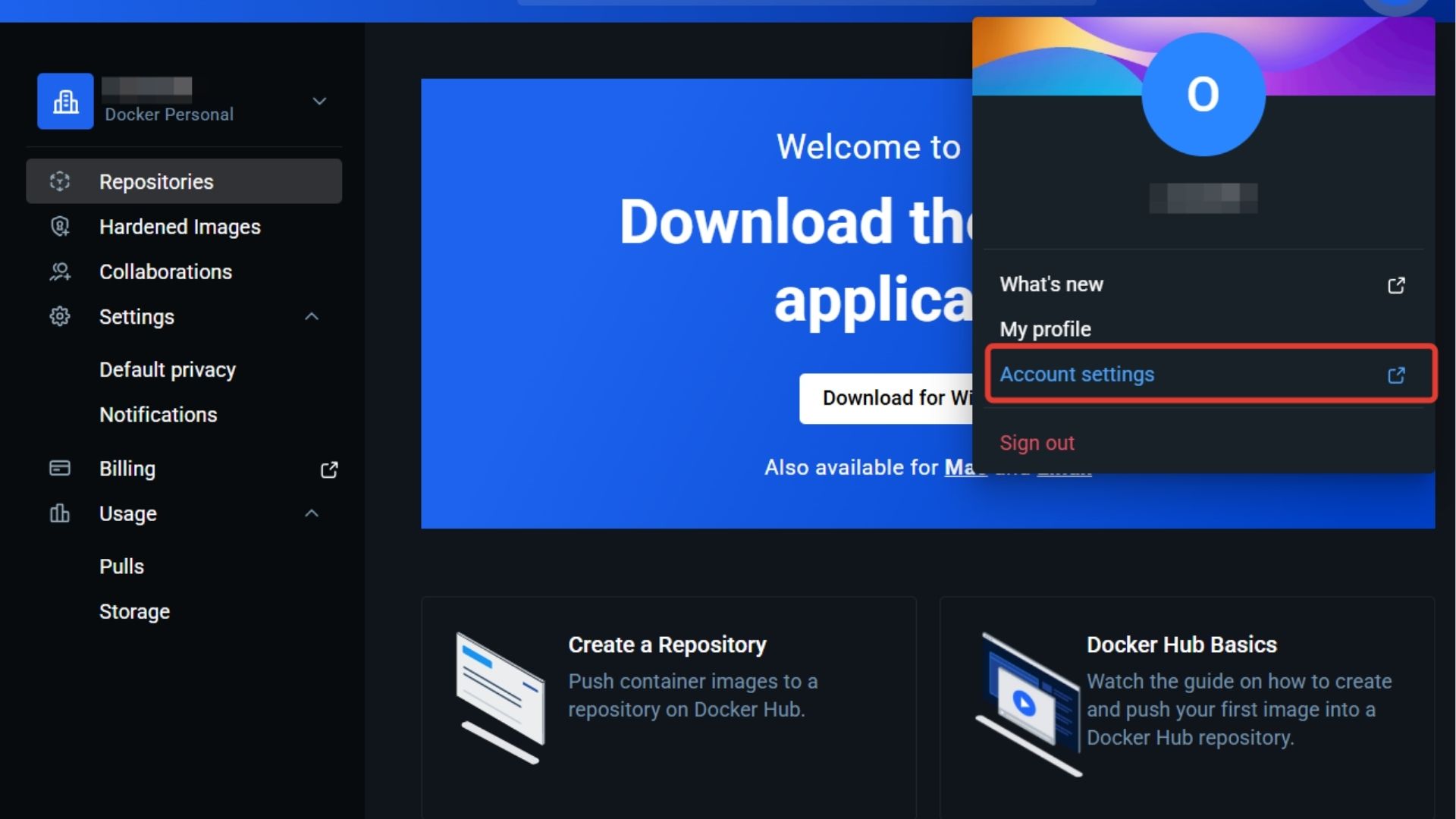
Task: Click the user avatar circle with letter O
Action: [x=1204, y=95]
